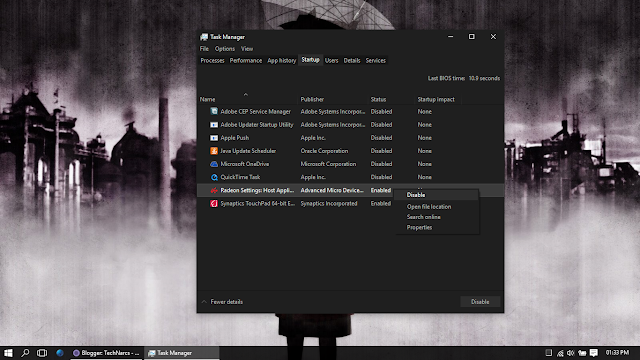Viewport: 640px width, 360px height.
Task: Open the taskbar clock showing 01:33 PM
Action: tap(617, 353)
